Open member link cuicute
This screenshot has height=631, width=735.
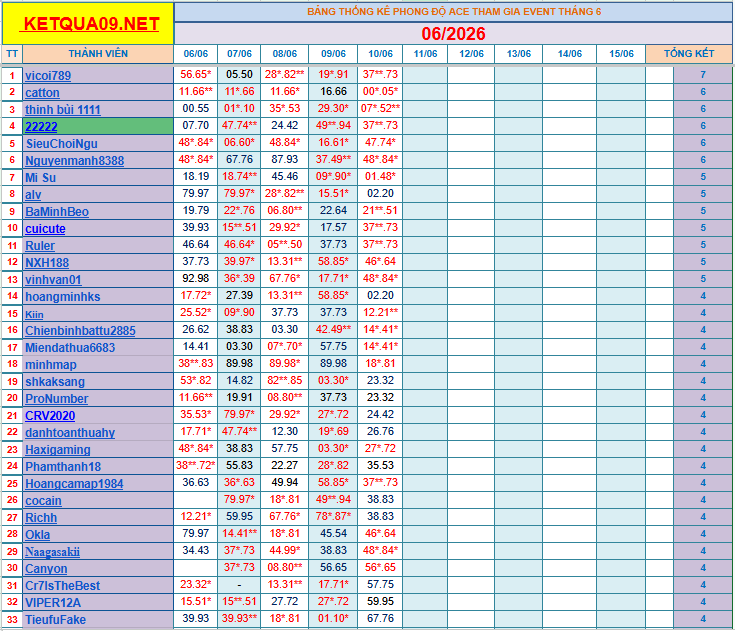click(x=45, y=229)
